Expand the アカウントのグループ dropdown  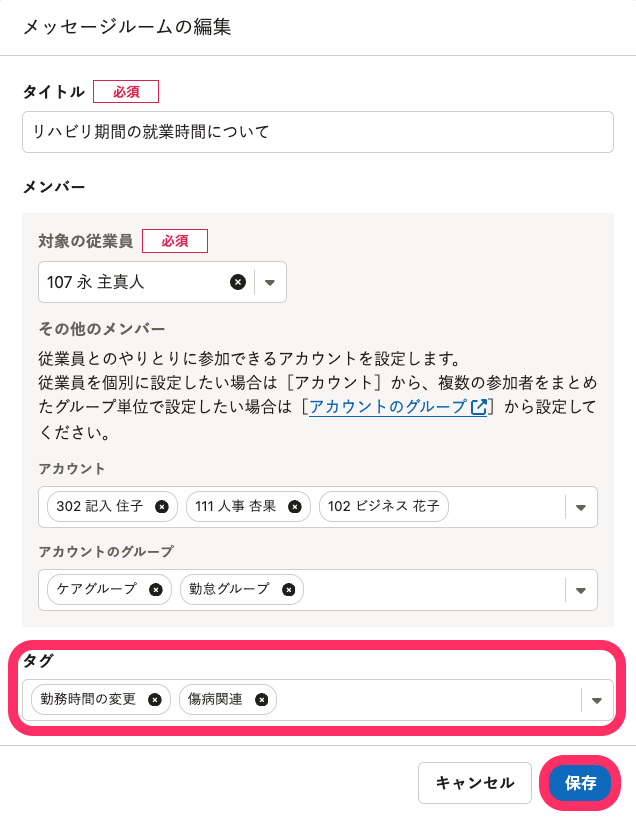click(x=580, y=591)
